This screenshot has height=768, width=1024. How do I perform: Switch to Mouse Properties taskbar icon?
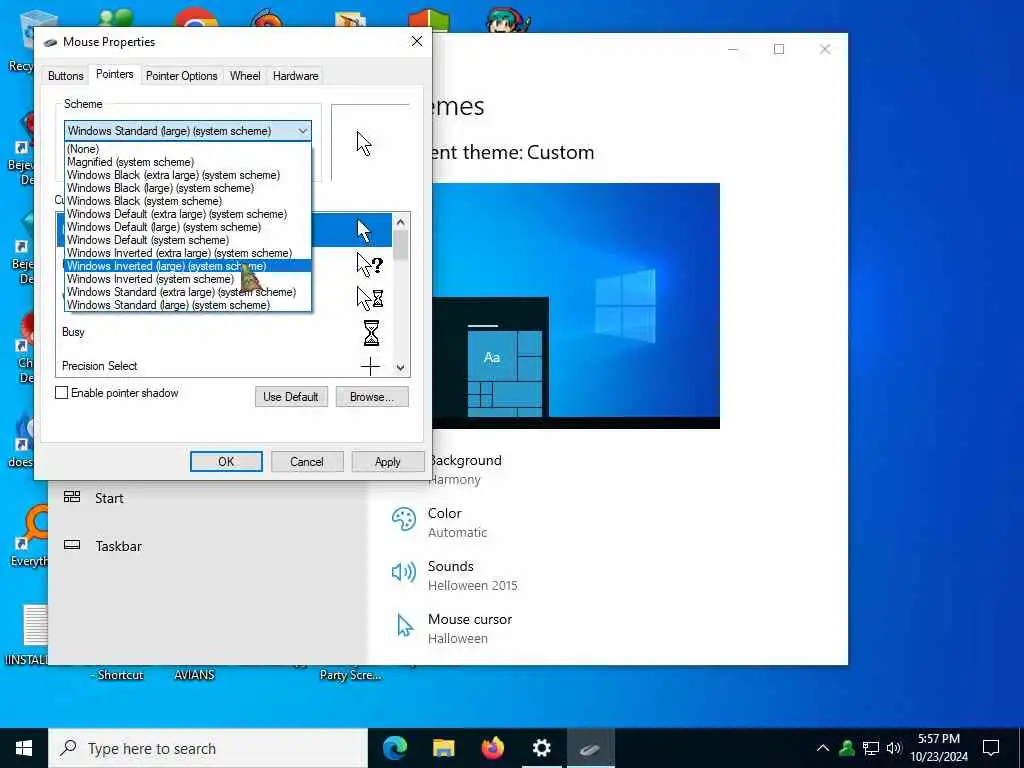(x=590, y=748)
